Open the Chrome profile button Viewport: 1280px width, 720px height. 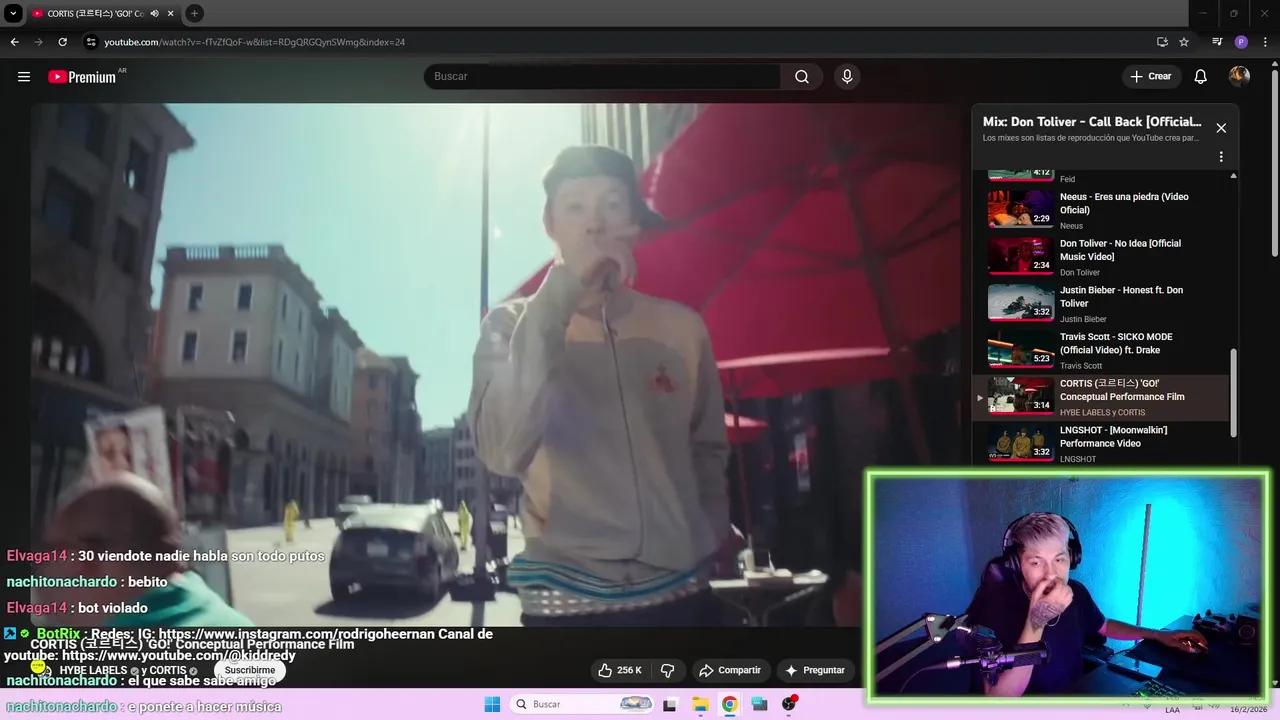(x=1241, y=42)
